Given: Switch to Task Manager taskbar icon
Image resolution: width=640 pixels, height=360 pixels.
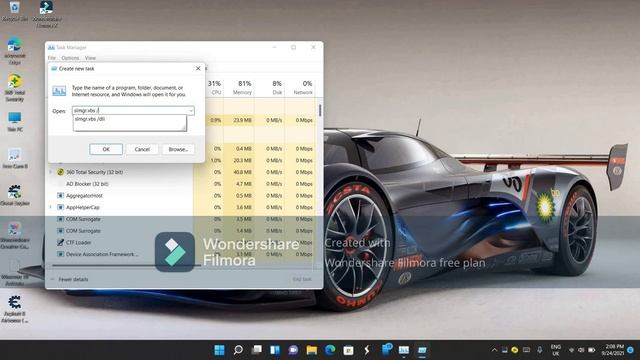Looking at the screenshot, I should tap(404, 350).
